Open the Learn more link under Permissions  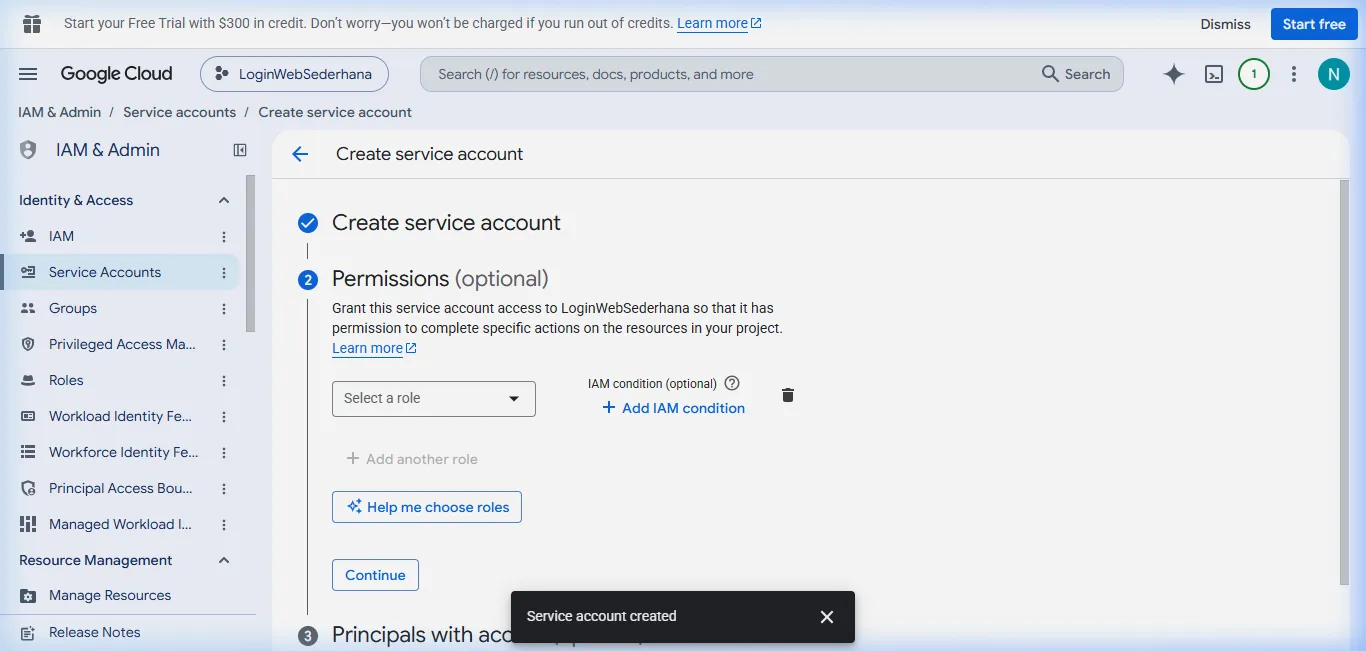[x=374, y=348]
